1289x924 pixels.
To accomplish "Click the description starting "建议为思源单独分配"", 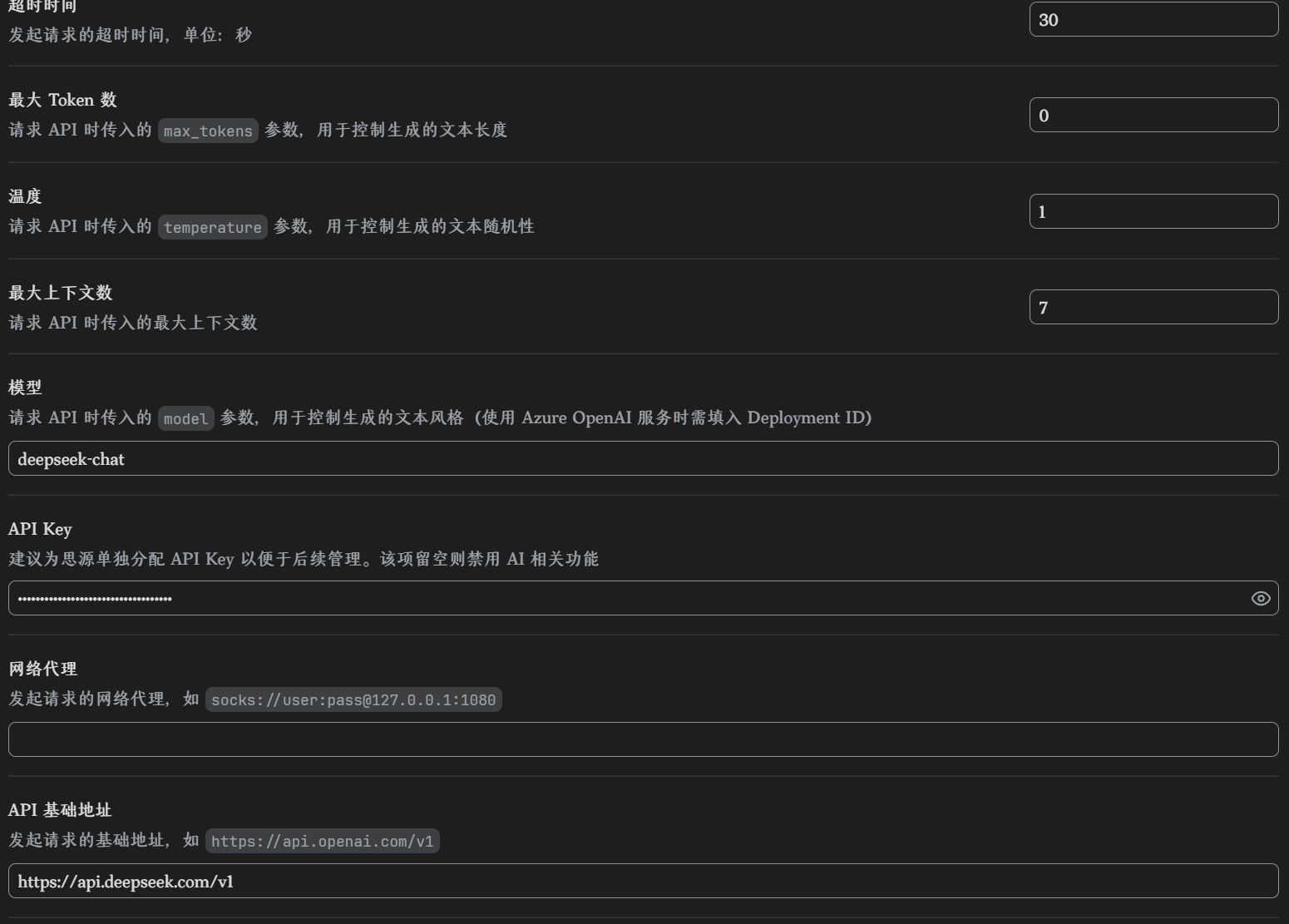I will pos(304,559).
